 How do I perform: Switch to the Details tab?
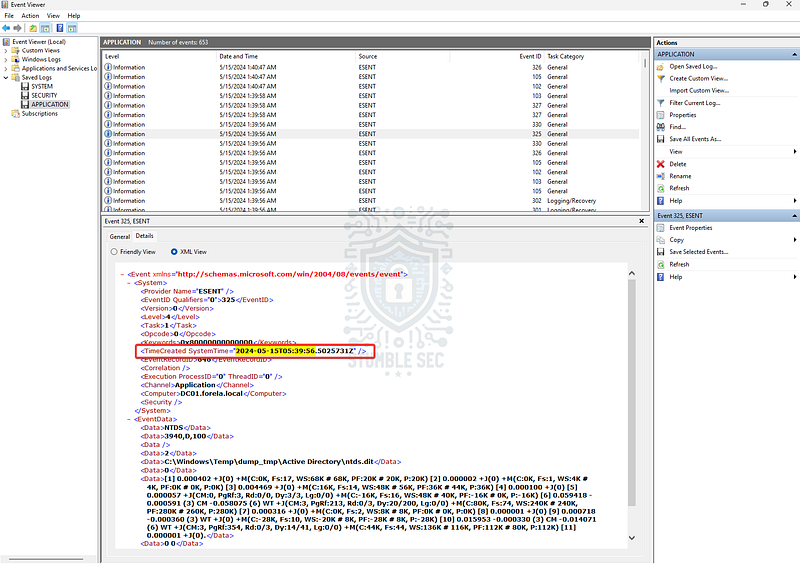(x=144, y=236)
